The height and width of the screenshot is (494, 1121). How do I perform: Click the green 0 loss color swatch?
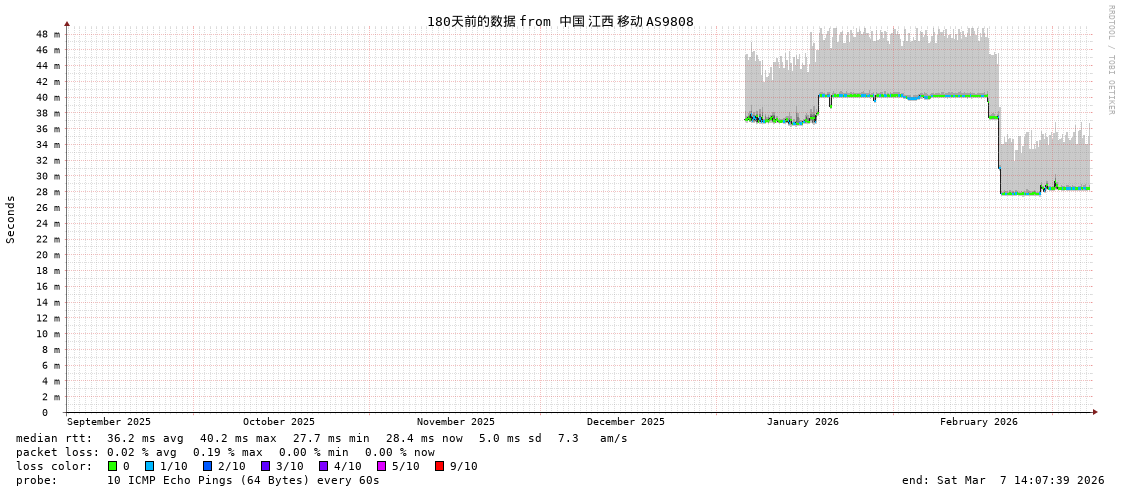[x=113, y=466]
